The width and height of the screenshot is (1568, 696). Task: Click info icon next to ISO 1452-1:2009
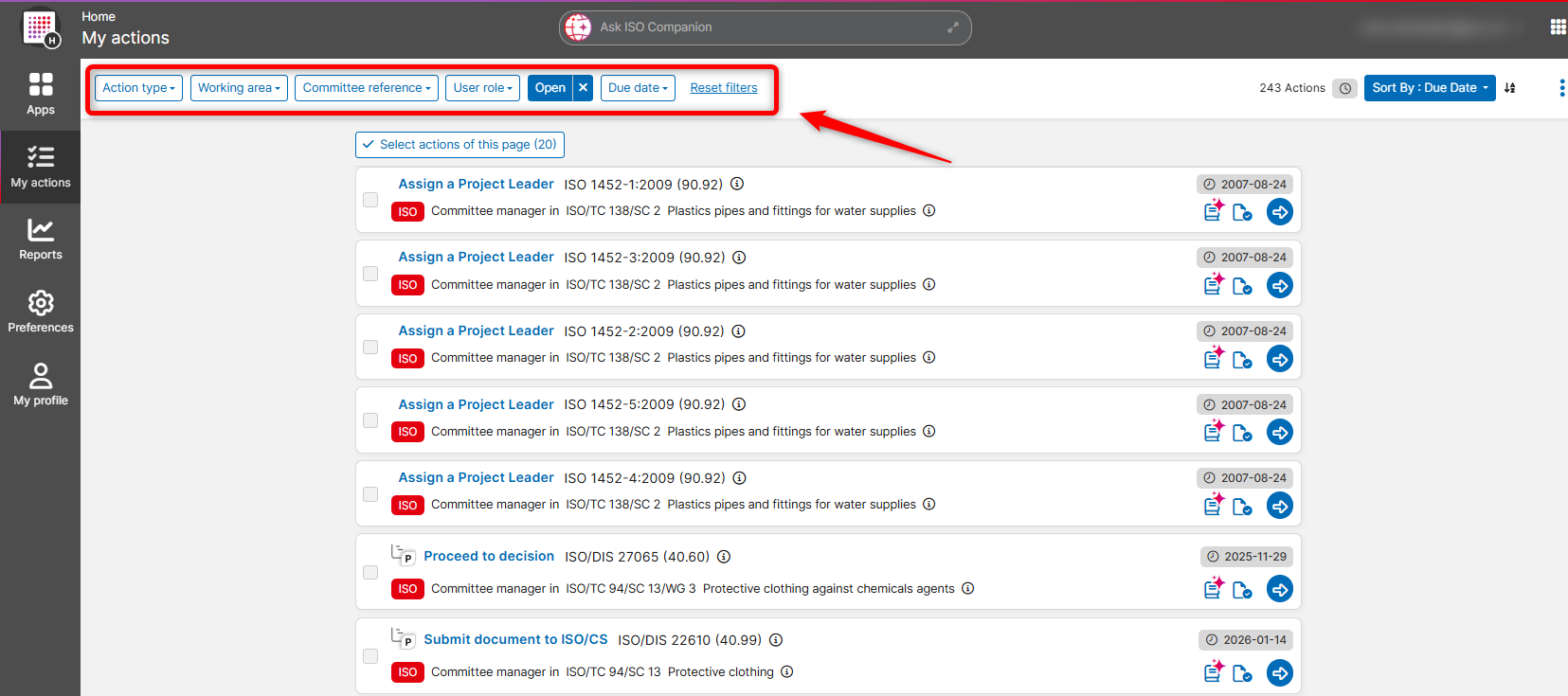click(737, 184)
